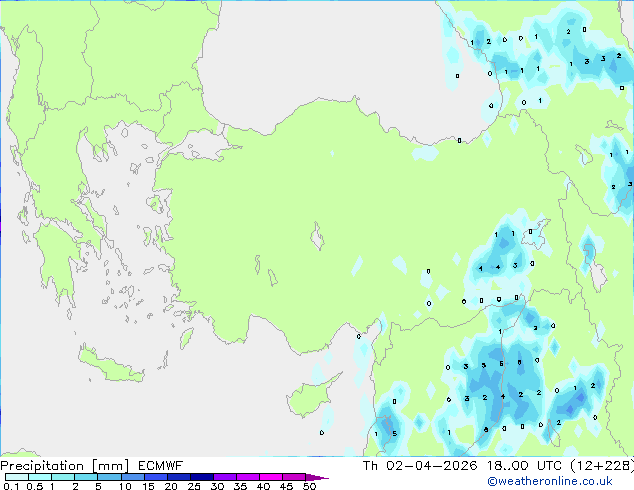Pick the dark blue 20–25 mm legend swatch
Screen dimensions: 634x490
coord(178,477)
